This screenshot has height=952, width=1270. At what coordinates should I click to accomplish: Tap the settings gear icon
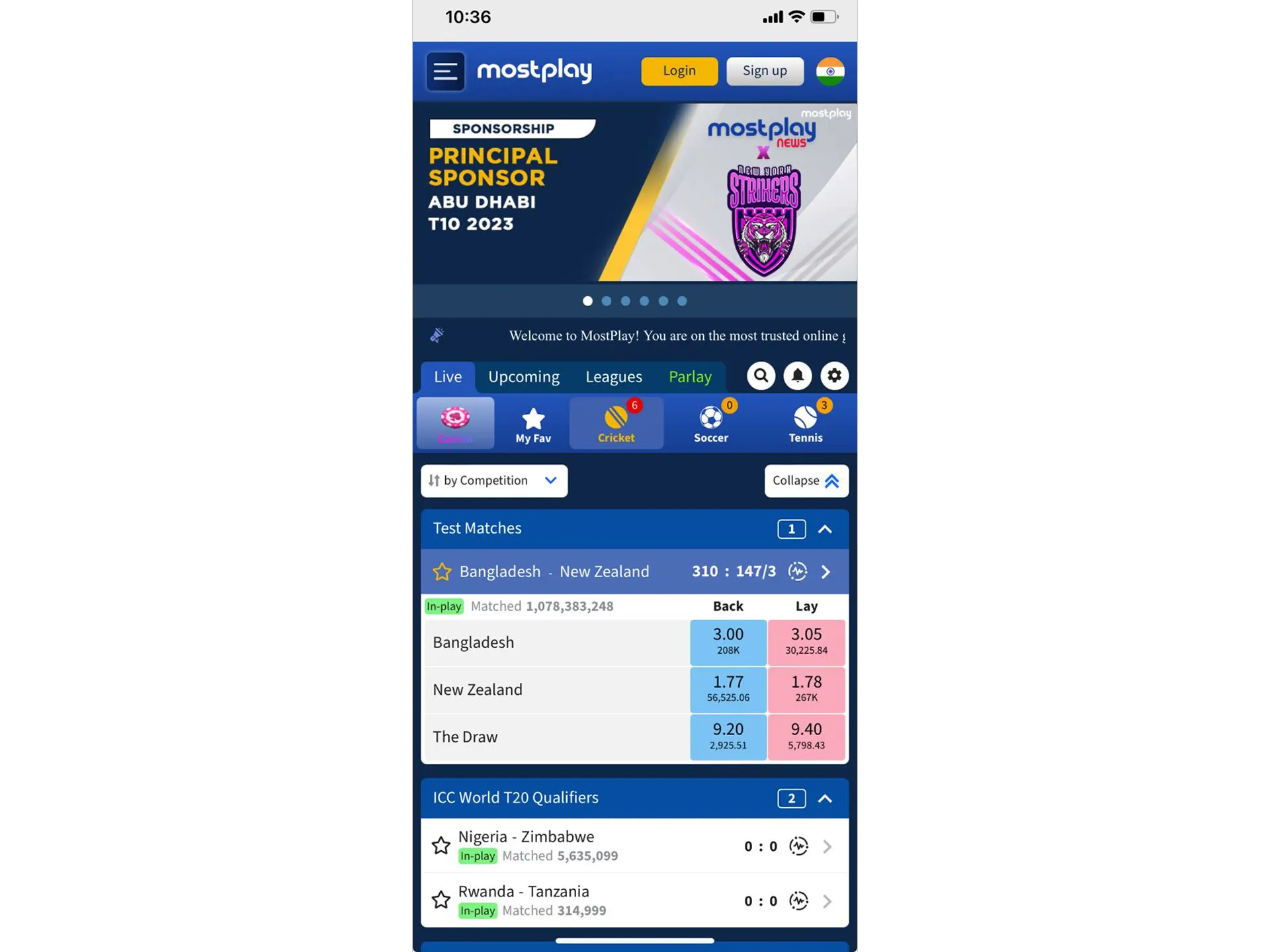tap(834, 375)
